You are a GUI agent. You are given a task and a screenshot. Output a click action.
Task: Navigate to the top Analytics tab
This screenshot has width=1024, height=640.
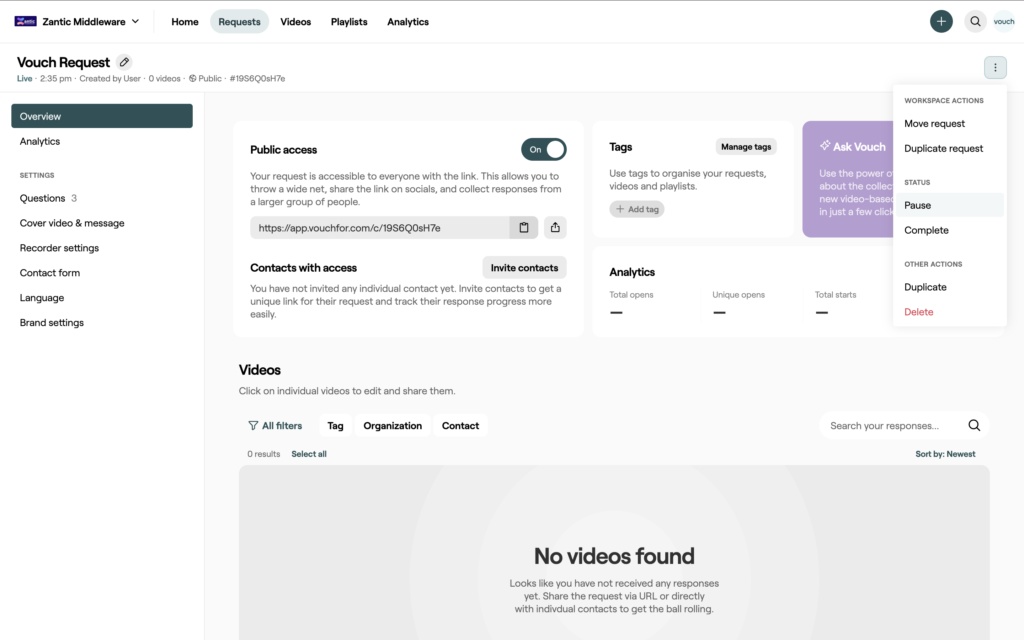point(408,22)
